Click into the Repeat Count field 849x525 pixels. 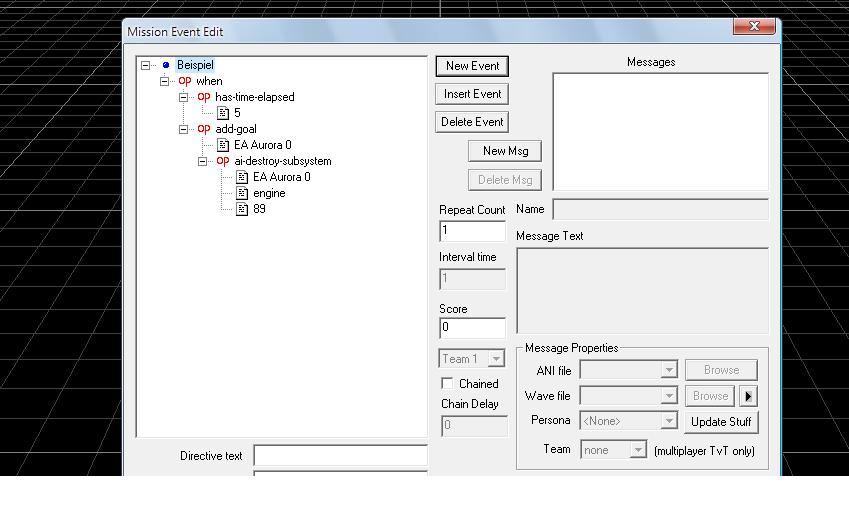click(x=472, y=231)
